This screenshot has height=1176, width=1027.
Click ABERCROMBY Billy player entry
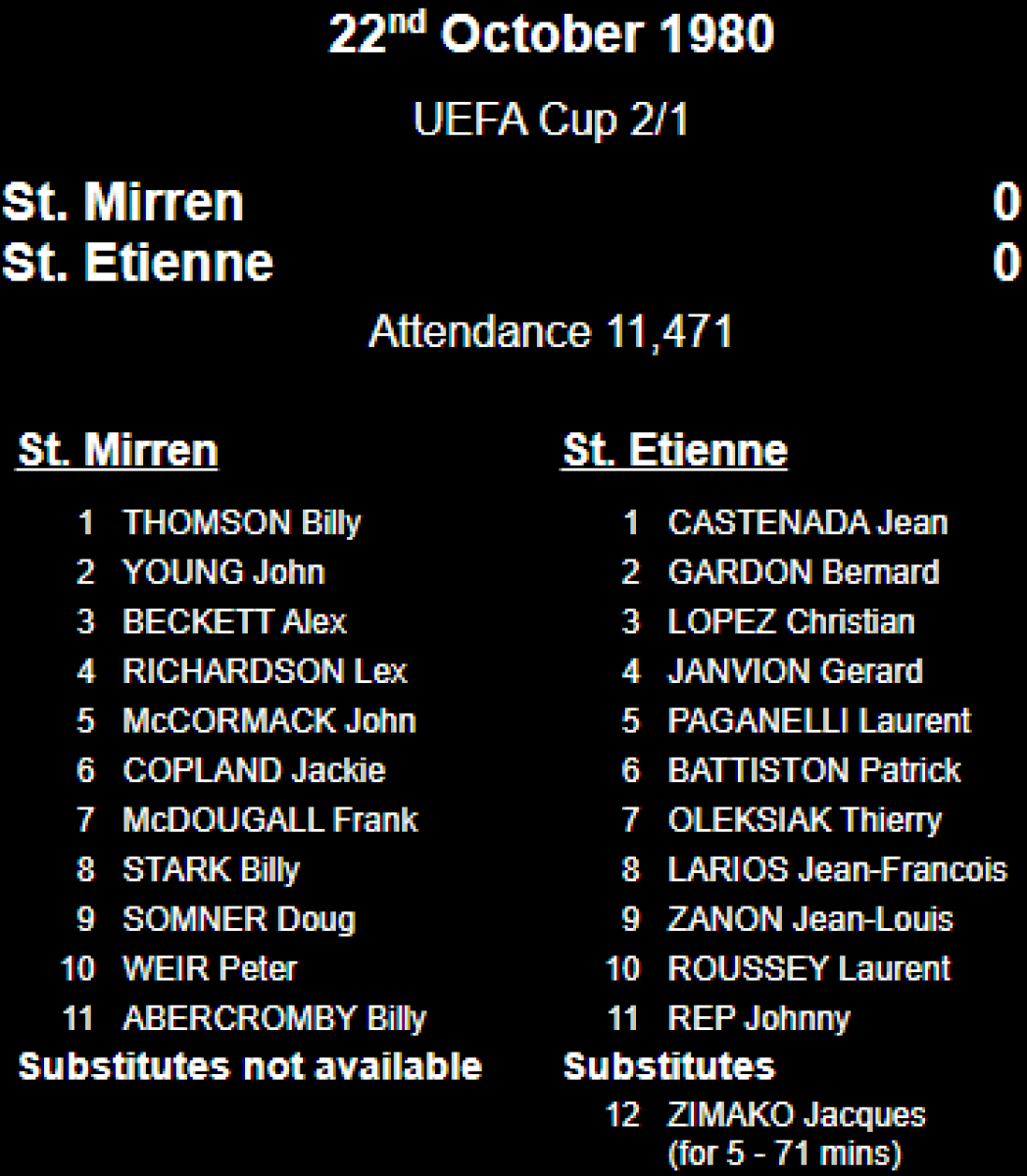274,1018
